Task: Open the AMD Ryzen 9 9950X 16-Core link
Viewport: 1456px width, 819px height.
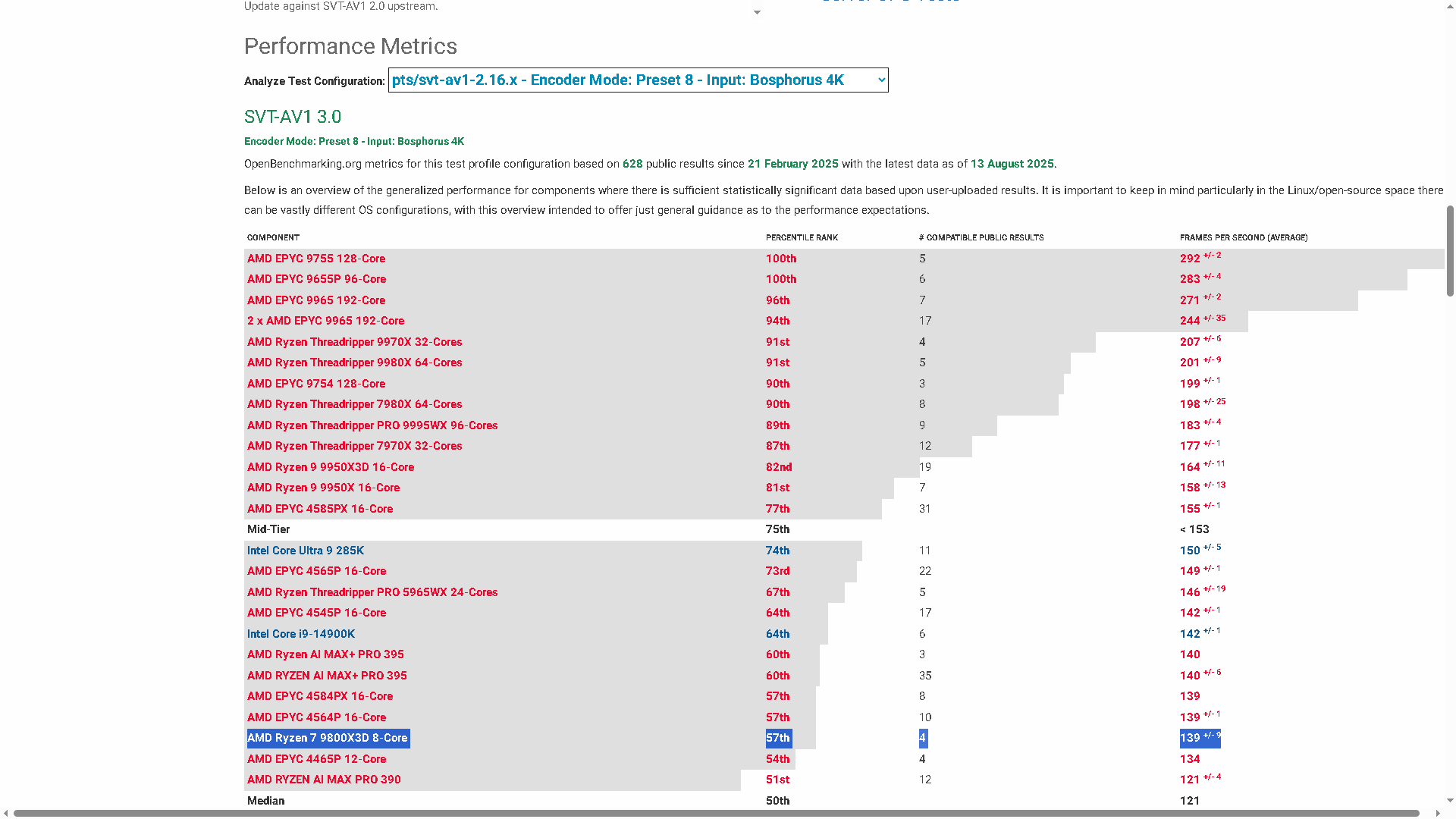Action: pos(323,488)
